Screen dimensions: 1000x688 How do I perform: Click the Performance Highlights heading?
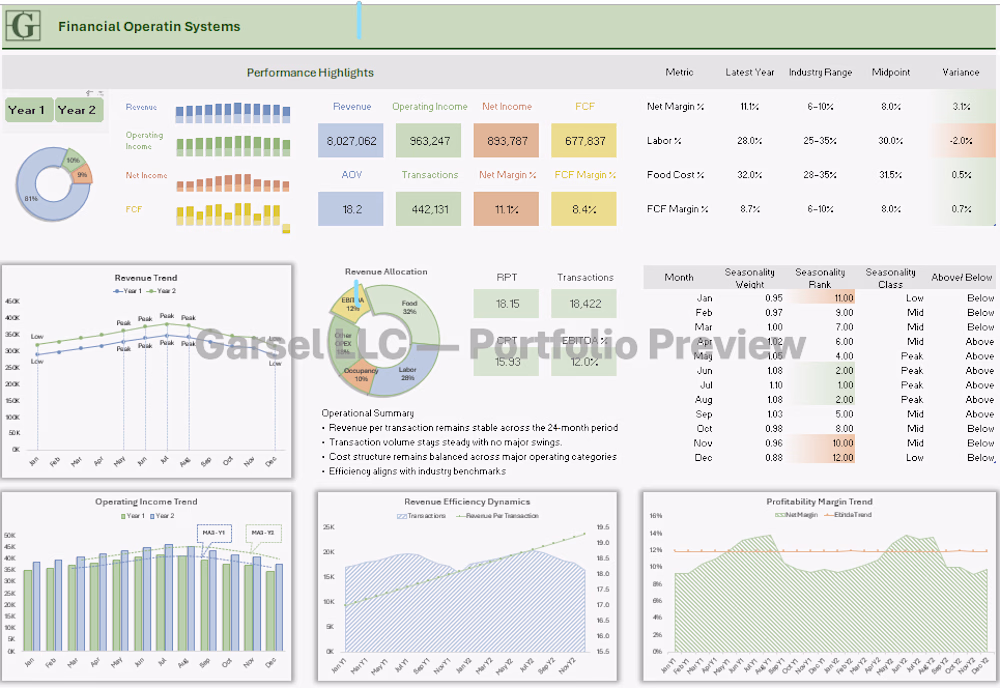point(310,73)
